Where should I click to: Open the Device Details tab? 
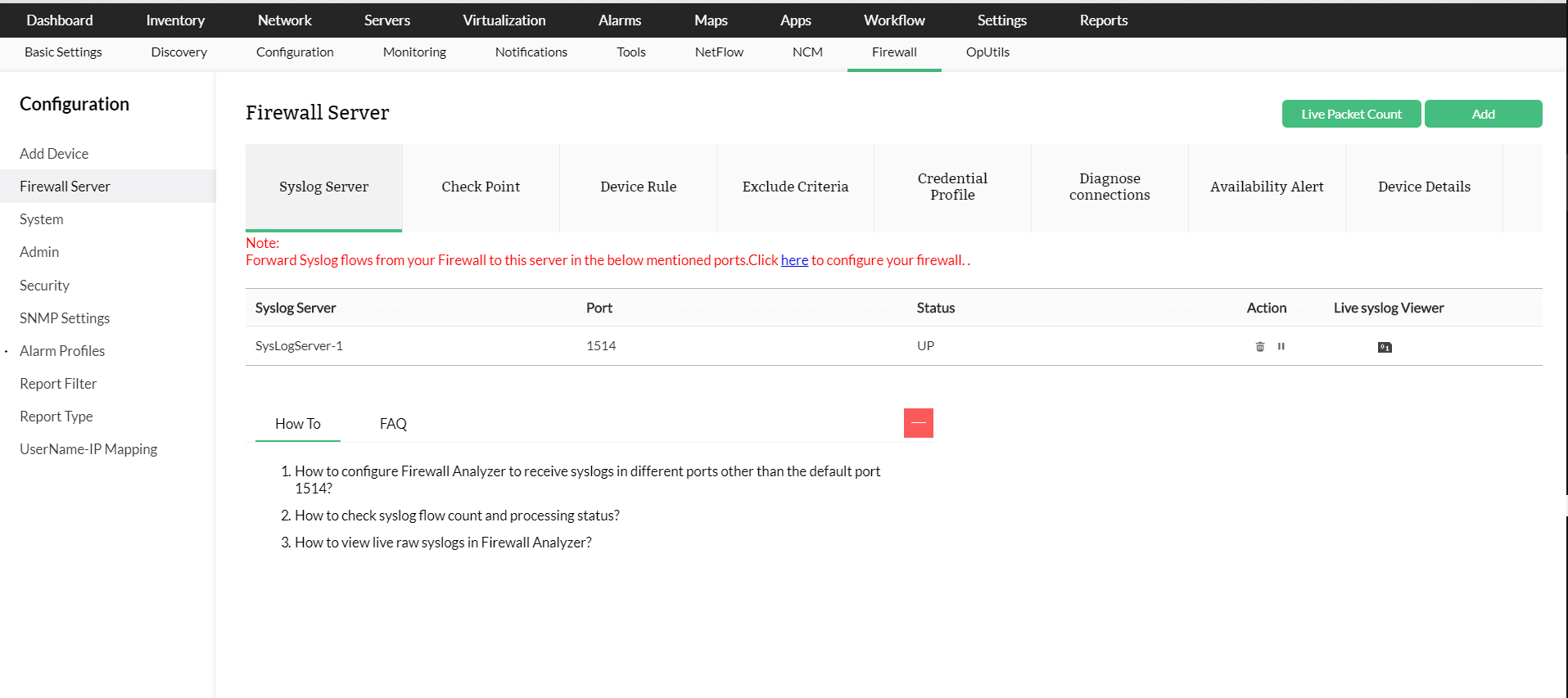(1425, 187)
